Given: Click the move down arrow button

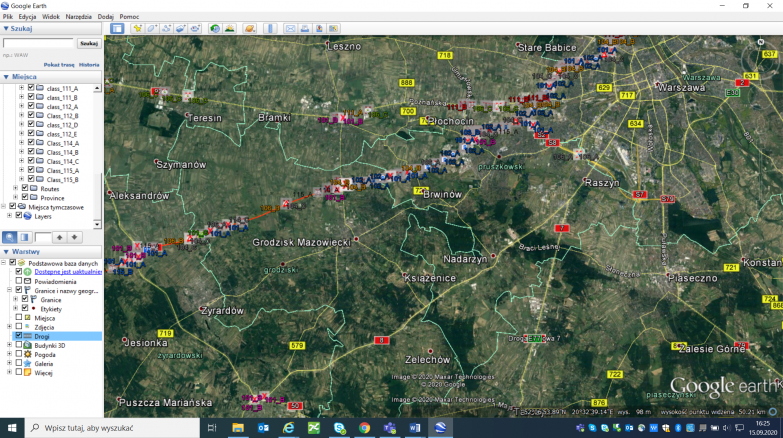Looking at the screenshot, I should point(74,237).
